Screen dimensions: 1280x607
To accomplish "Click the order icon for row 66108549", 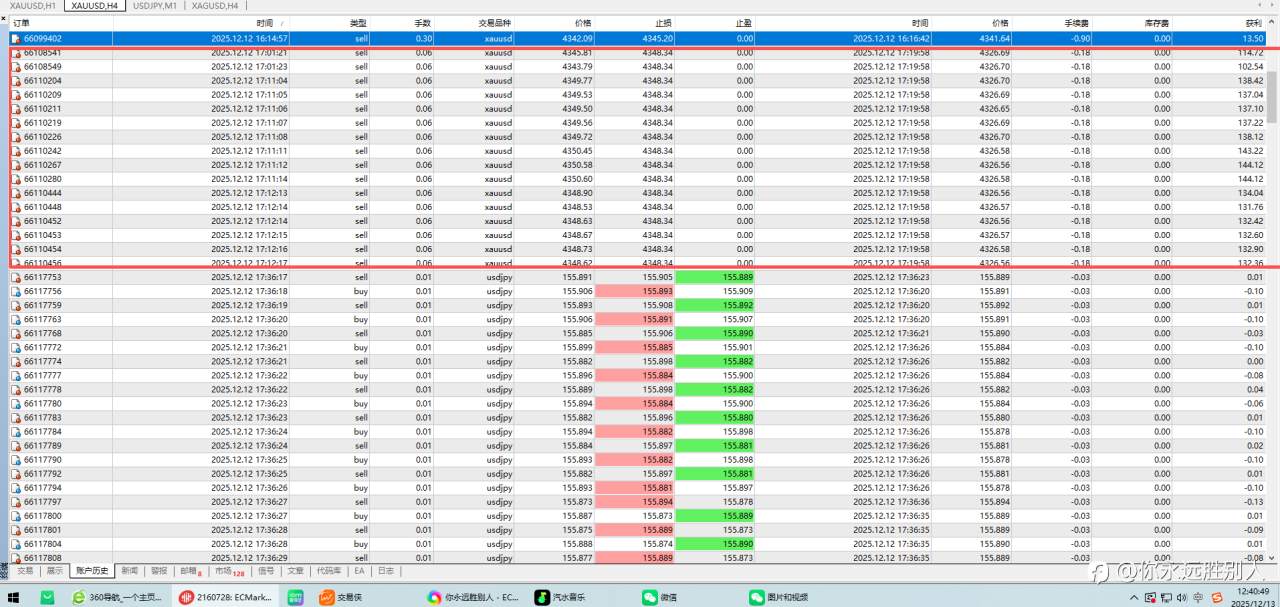I will point(16,67).
